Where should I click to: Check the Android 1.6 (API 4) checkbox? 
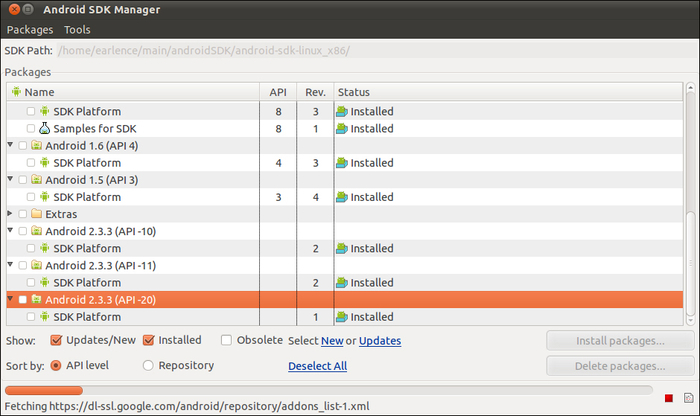[x=22, y=146]
